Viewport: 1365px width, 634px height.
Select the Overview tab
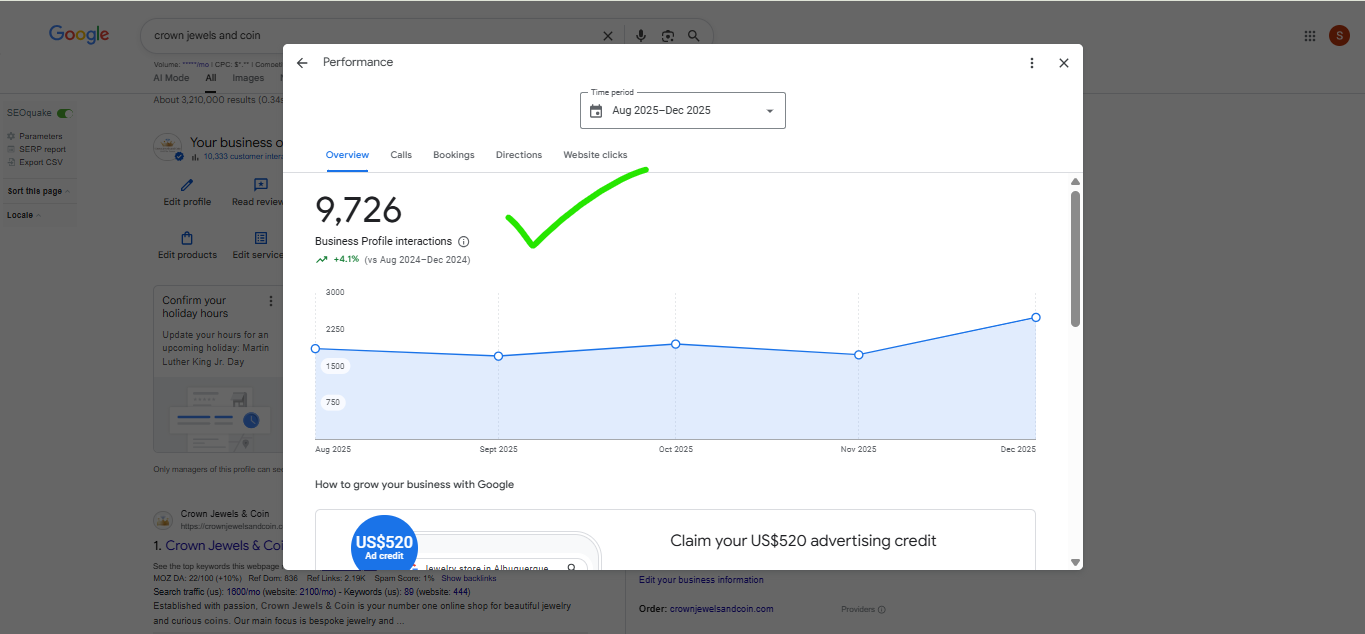pos(347,155)
